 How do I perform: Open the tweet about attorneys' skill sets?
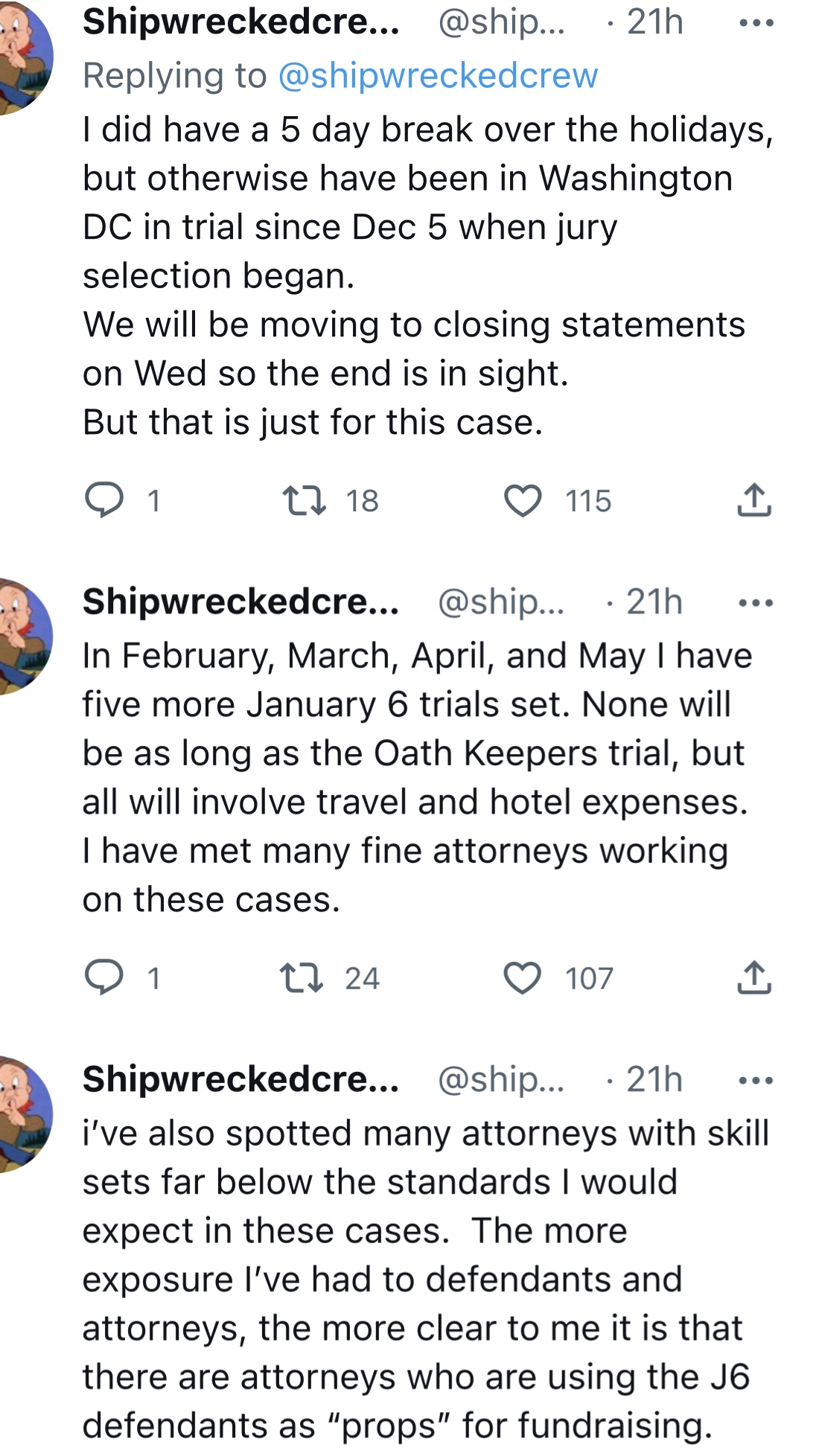pos(417,1279)
